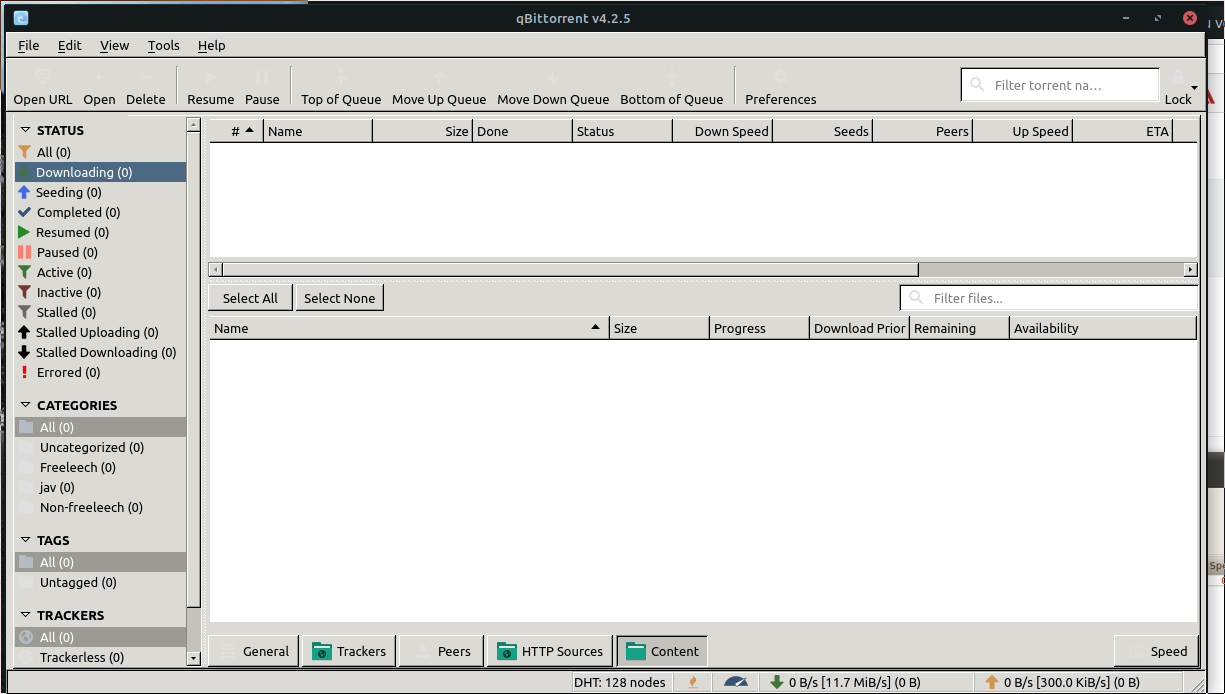Select All (0) under TAGS
Image resolution: width=1225 pixels, height=694 pixels.
point(100,562)
